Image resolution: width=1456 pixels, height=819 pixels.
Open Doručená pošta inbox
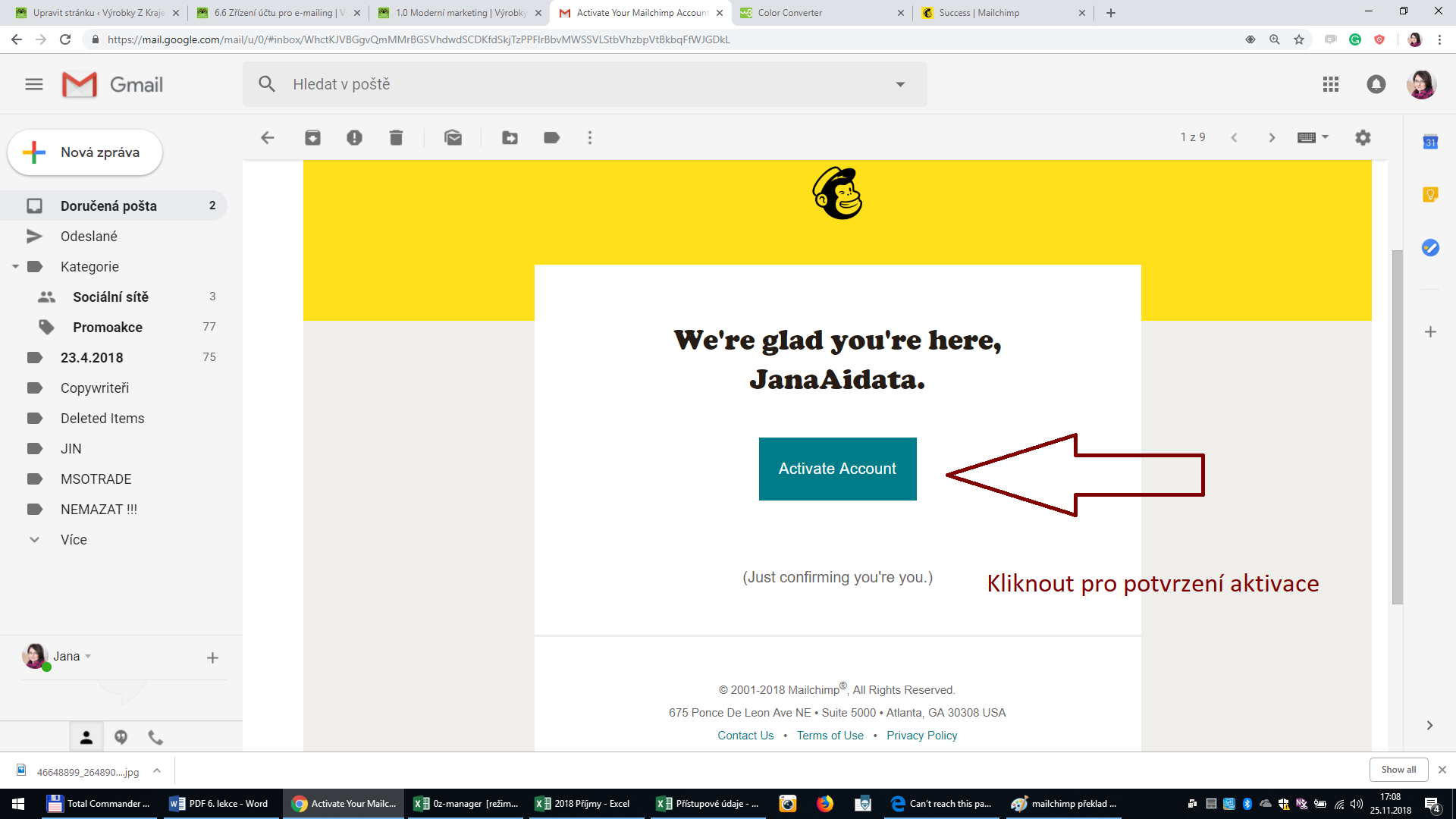[x=114, y=206]
